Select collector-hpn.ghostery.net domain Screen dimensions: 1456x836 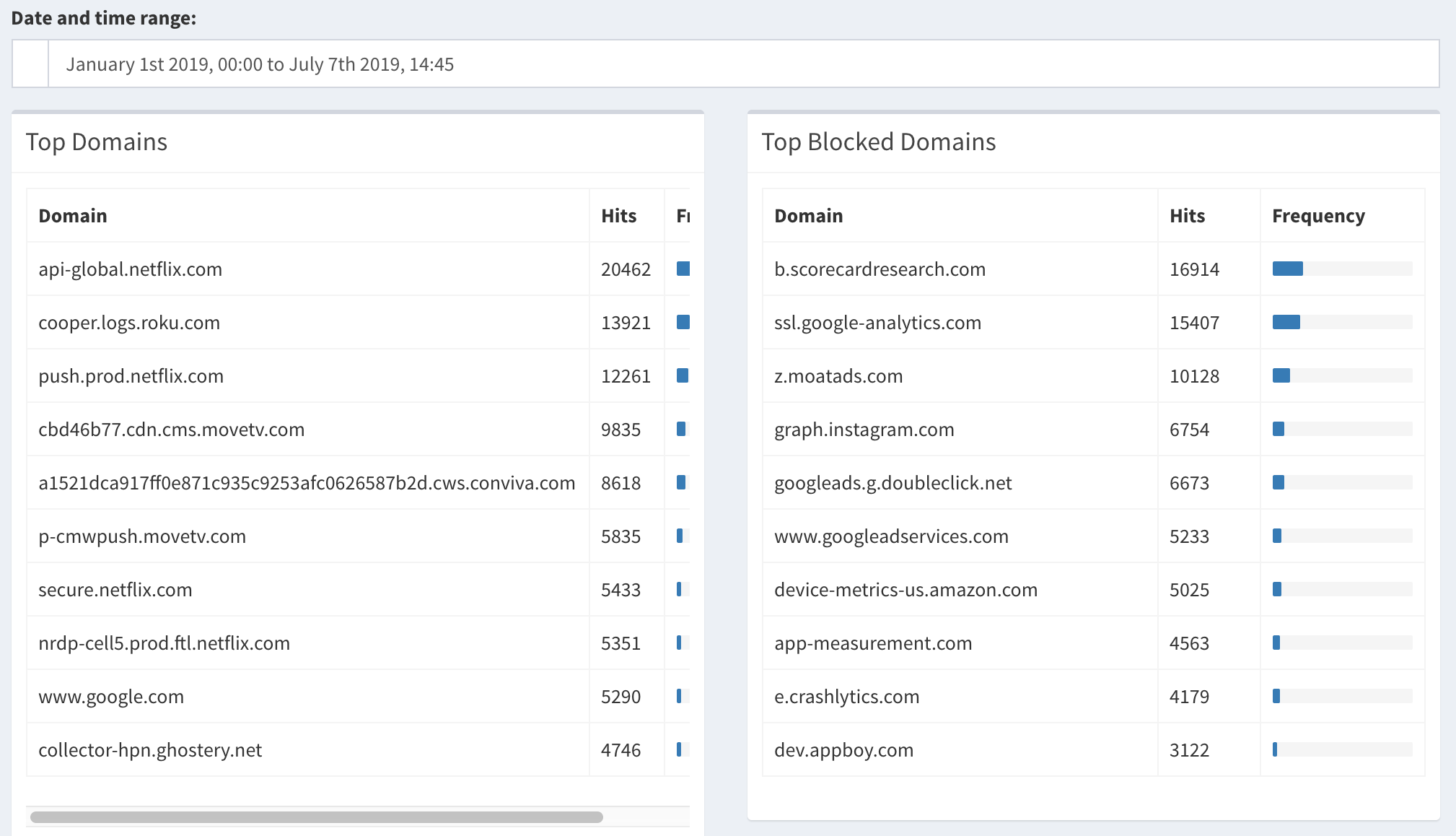tap(150, 750)
